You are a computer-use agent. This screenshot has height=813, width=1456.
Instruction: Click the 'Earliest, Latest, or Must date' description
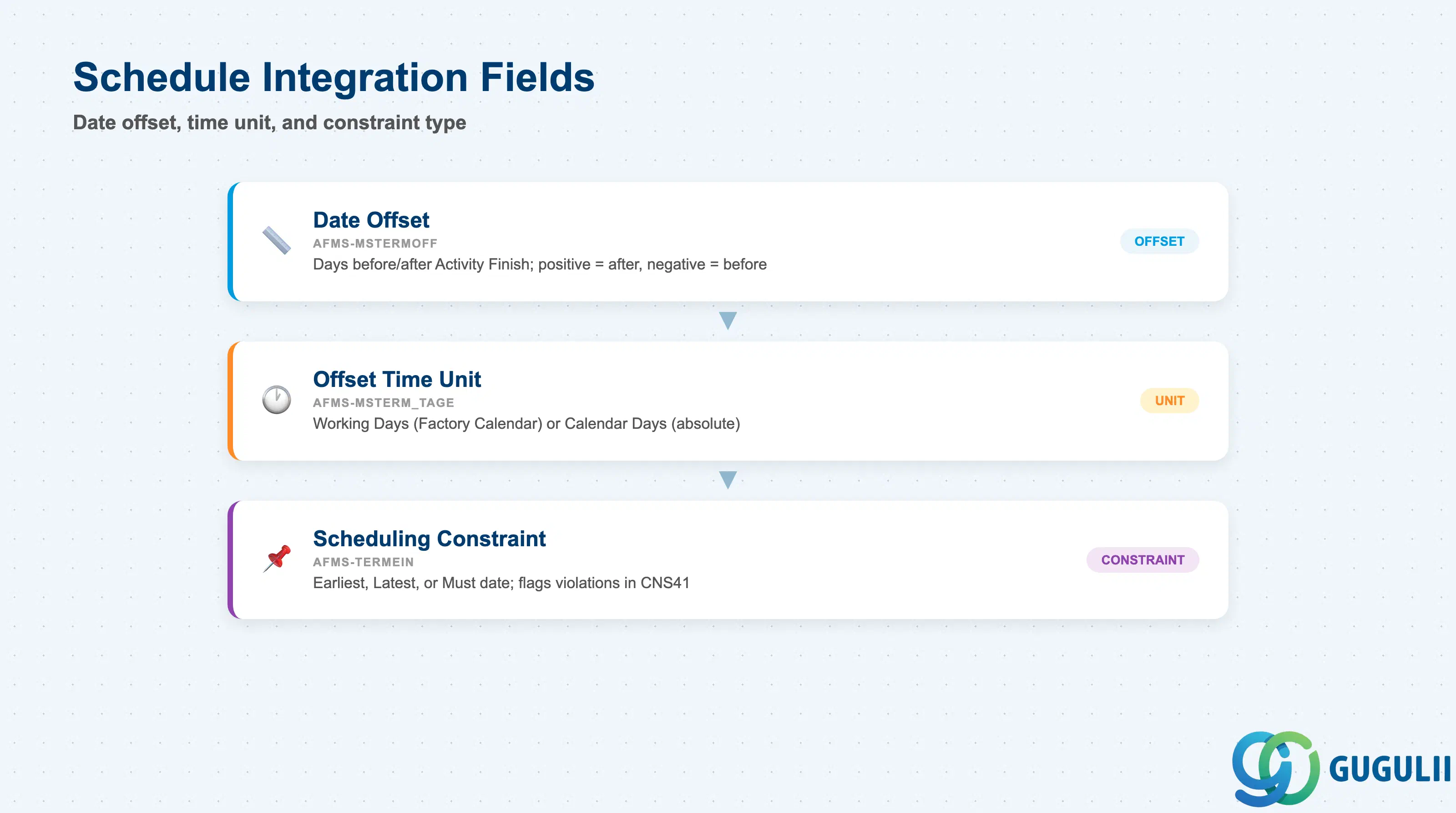pos(501,583)
